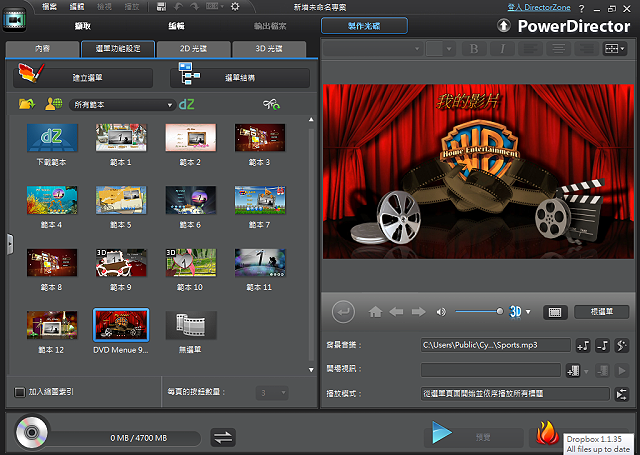Click the round return arrow button
Viewport: 640px width, 455px height.
343,312
